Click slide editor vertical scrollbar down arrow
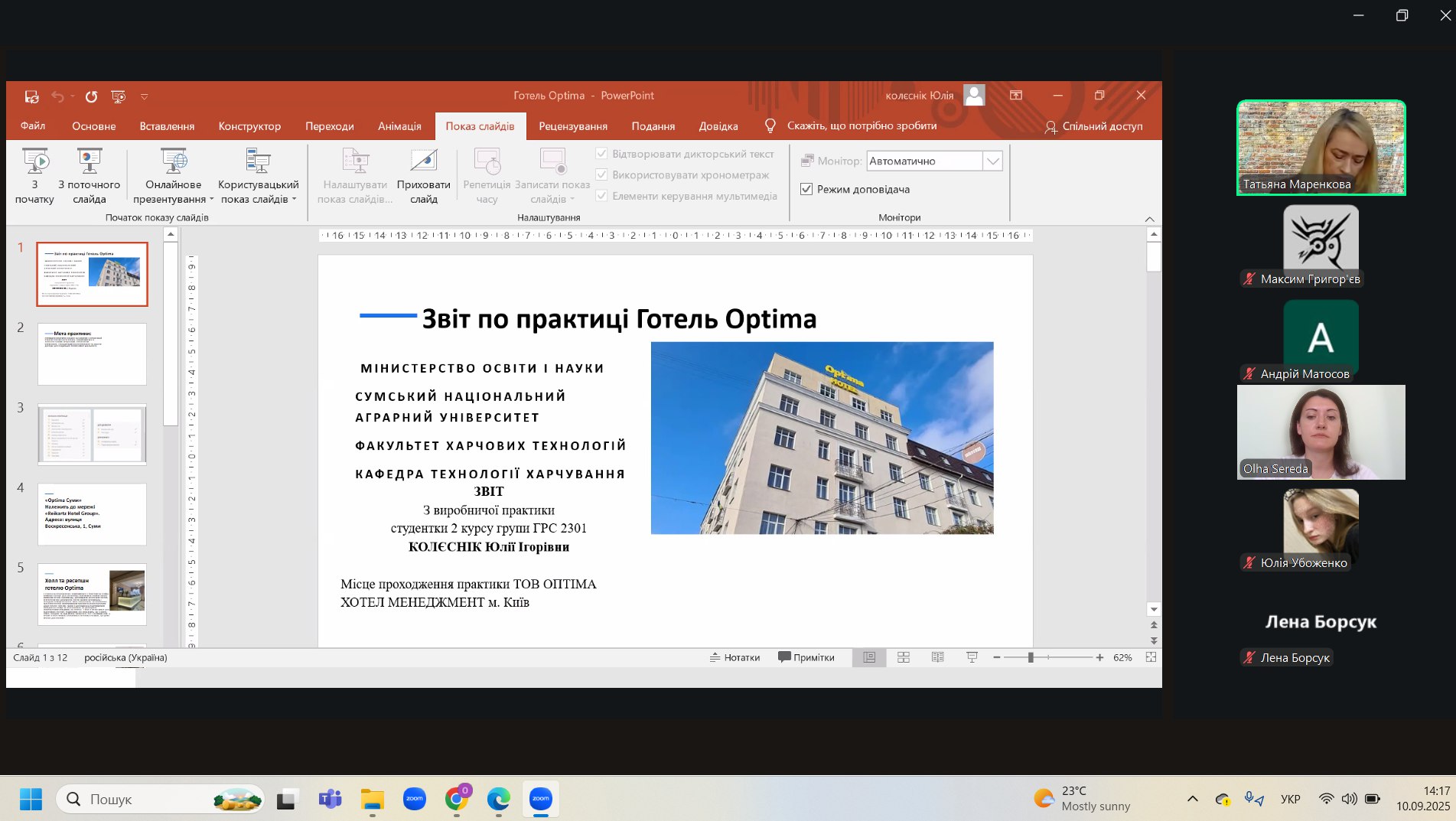The width and height of the screenshot is (1456, 821). point(1154,609)
